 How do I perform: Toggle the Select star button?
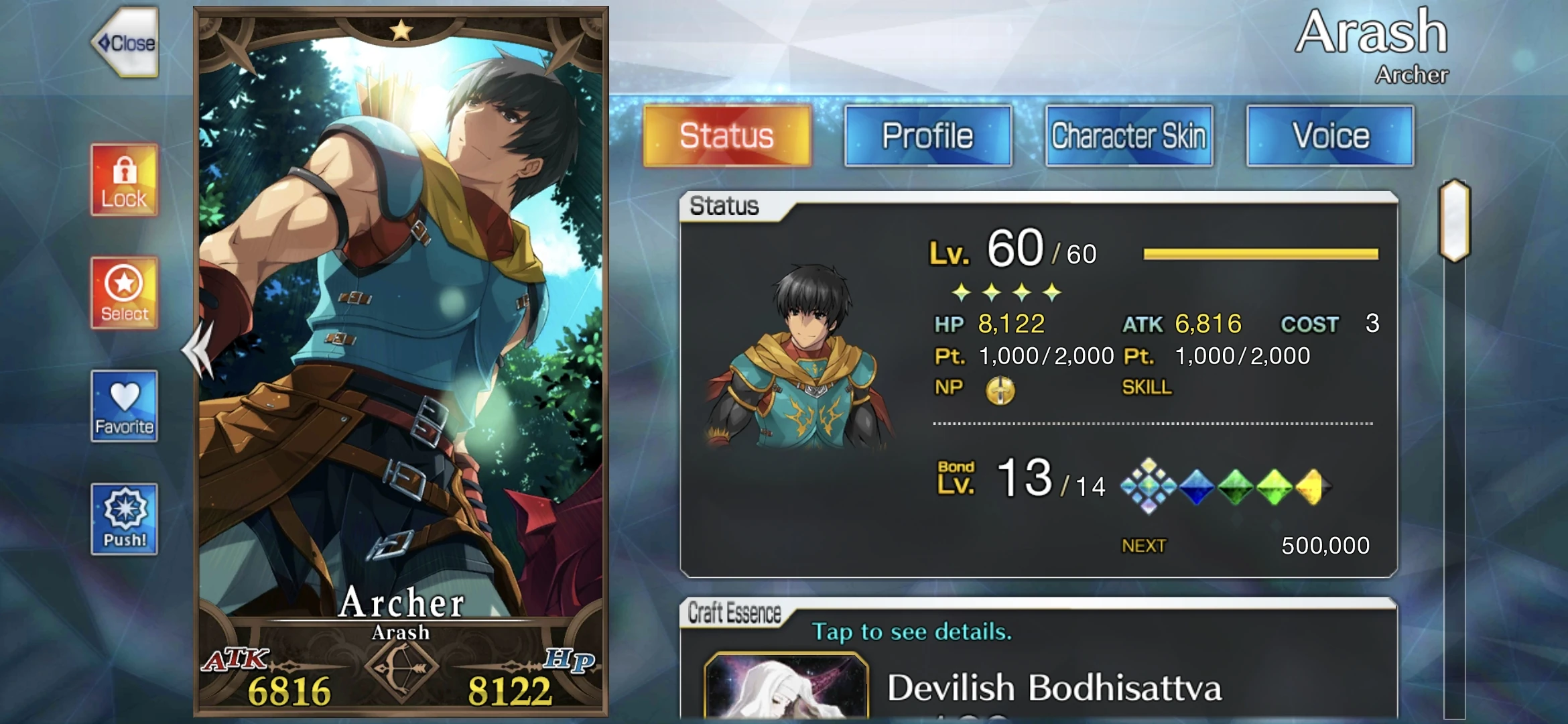pos(125,294)
